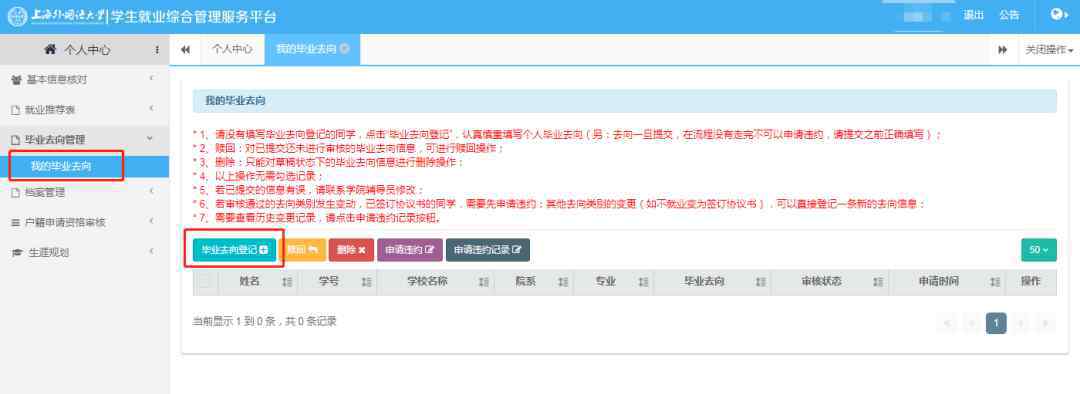This screenshot has width=1080, height=394.
Task: Collapse the 毕业去向管理 menu
Action: (x=84, y=140)
